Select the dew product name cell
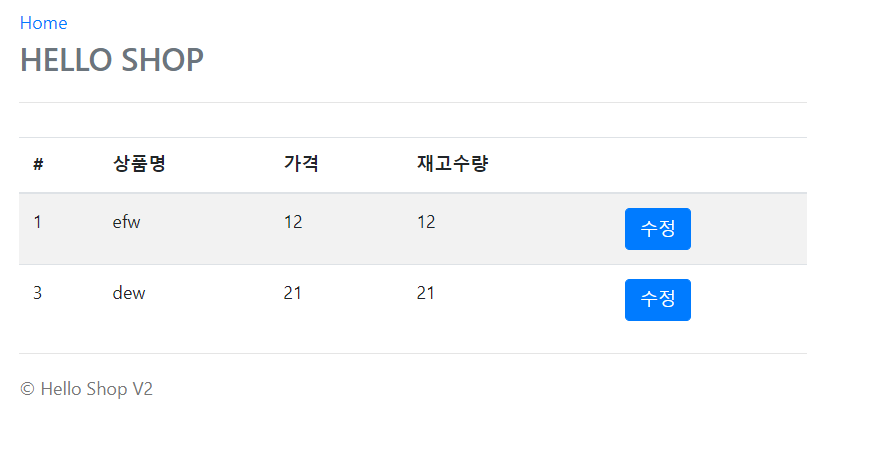Viewport: 870px width, 454px height. click(129, 293)
